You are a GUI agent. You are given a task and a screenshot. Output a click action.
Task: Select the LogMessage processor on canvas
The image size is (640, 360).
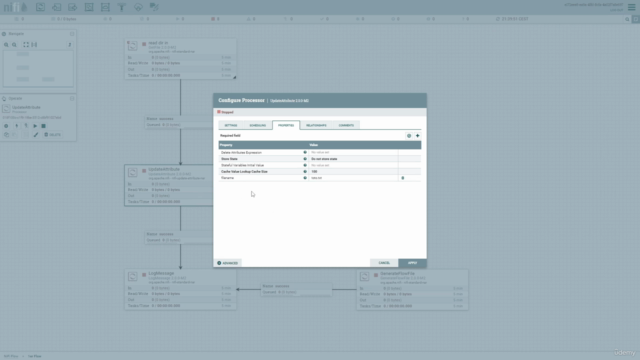click(180, 289)
